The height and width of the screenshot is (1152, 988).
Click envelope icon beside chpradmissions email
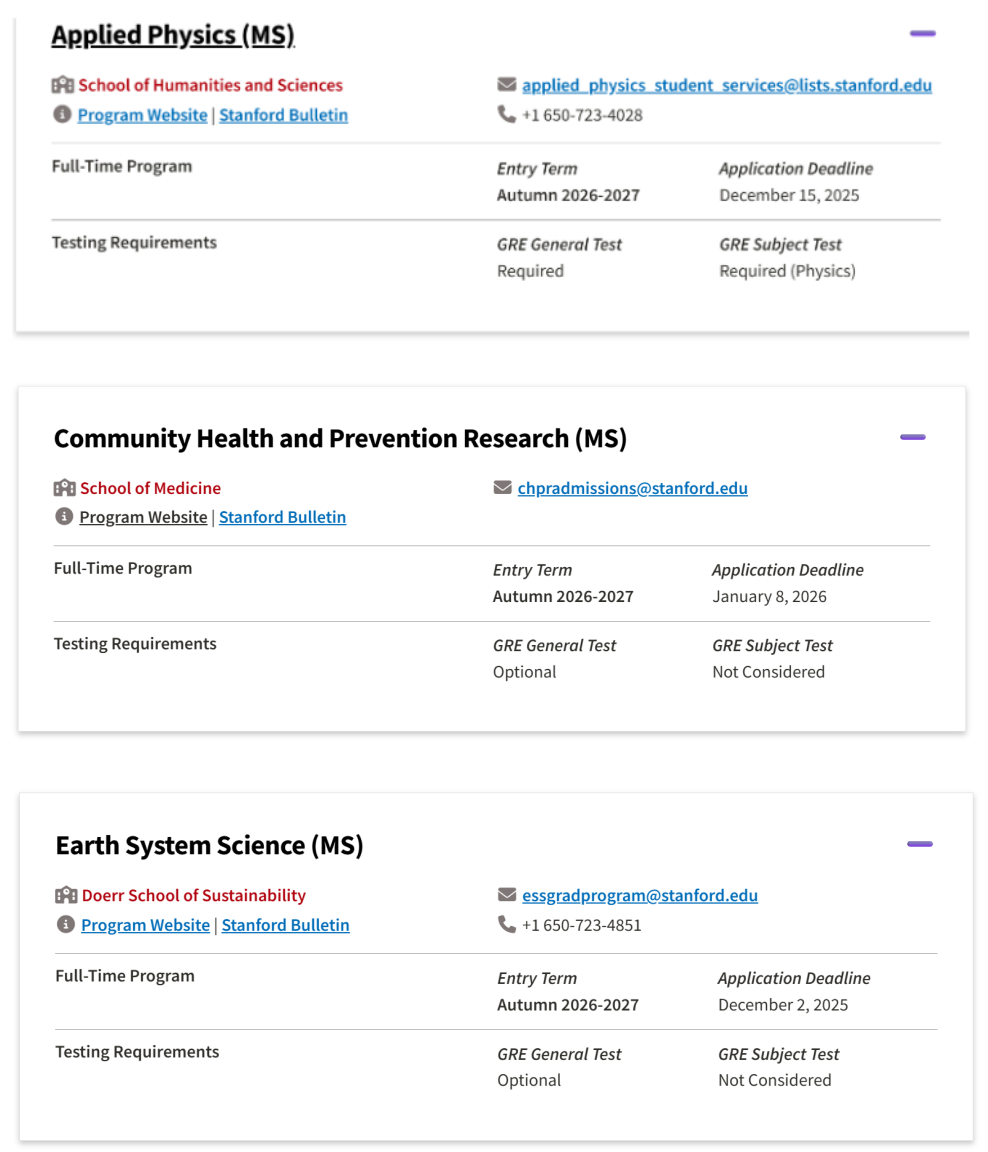pyautogui.click(x=502, y=488)
